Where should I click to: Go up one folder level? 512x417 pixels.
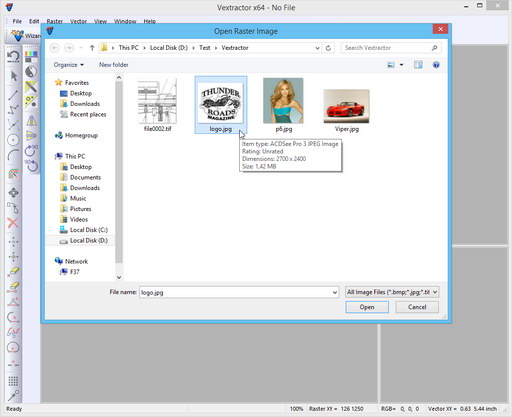point(92,48)
